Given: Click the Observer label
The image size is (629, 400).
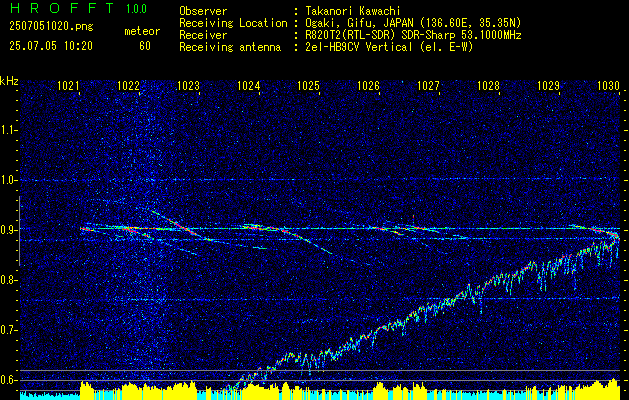Looking at the screenshot, I should (203, 11).
